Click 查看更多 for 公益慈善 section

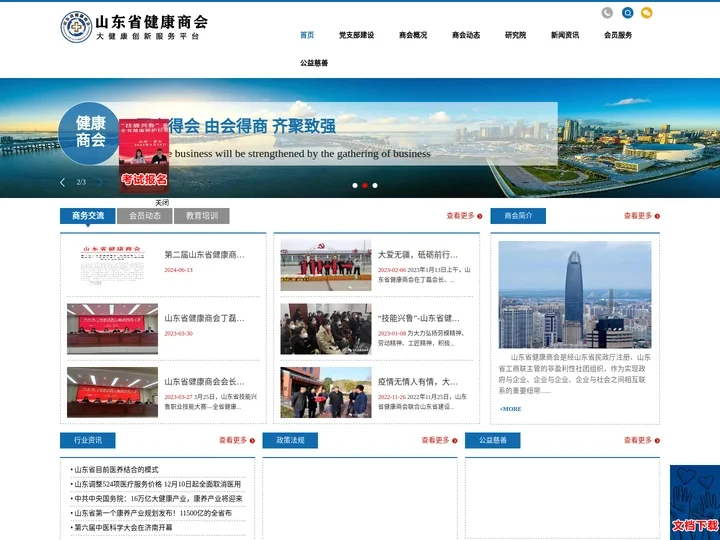[x=641, y=440]
